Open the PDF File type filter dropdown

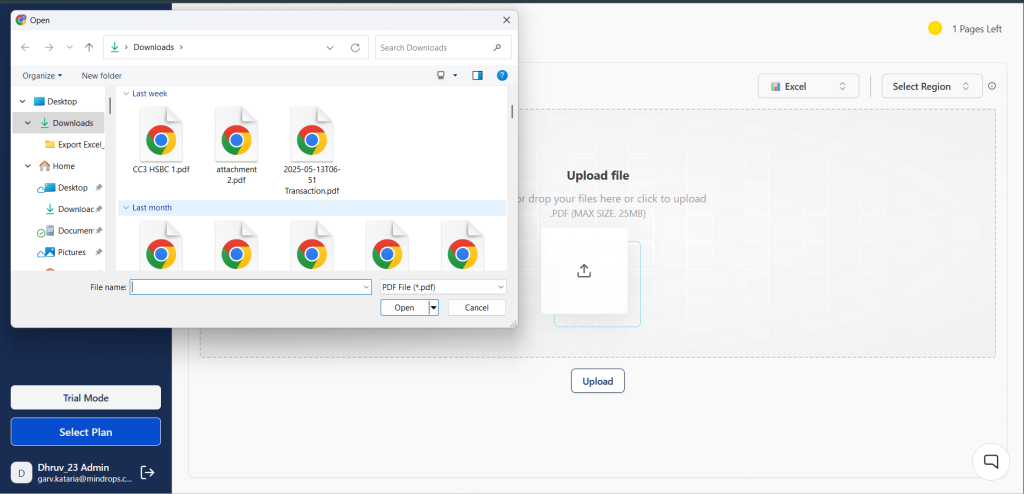[443, 287]
